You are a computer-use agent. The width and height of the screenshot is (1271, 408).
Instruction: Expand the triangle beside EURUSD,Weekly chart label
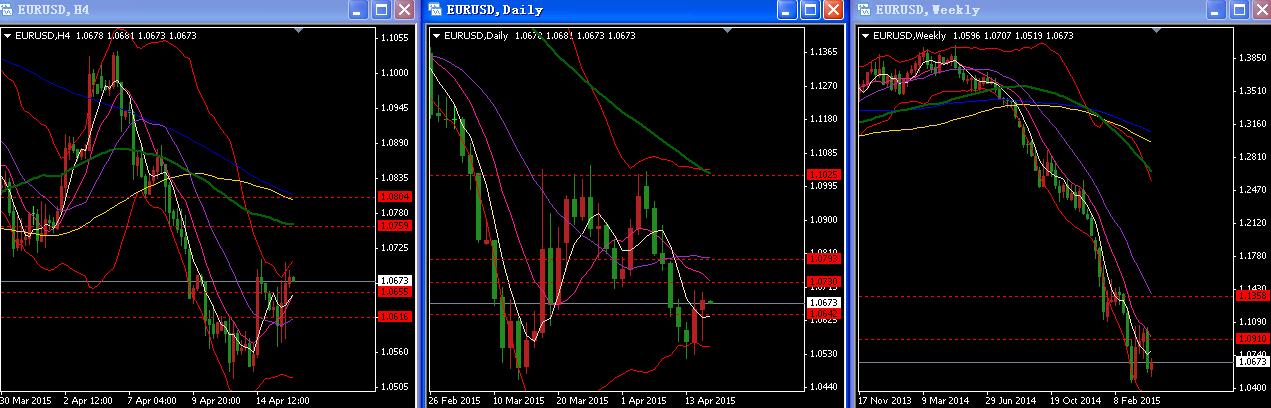point(866,36)
